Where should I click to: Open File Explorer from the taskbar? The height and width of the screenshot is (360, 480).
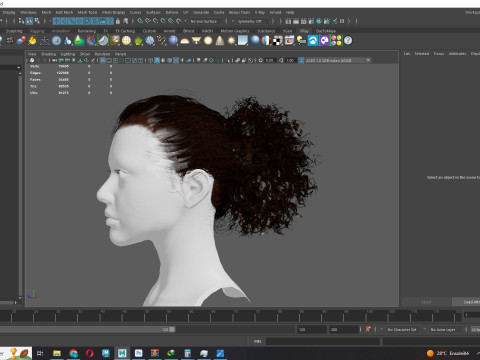point(57,353)
